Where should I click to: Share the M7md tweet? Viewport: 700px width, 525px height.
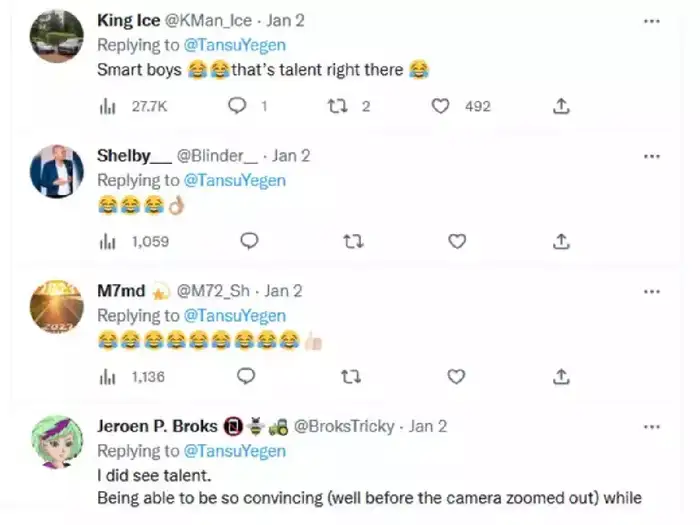pyautogui.click(x=562, y=377)
